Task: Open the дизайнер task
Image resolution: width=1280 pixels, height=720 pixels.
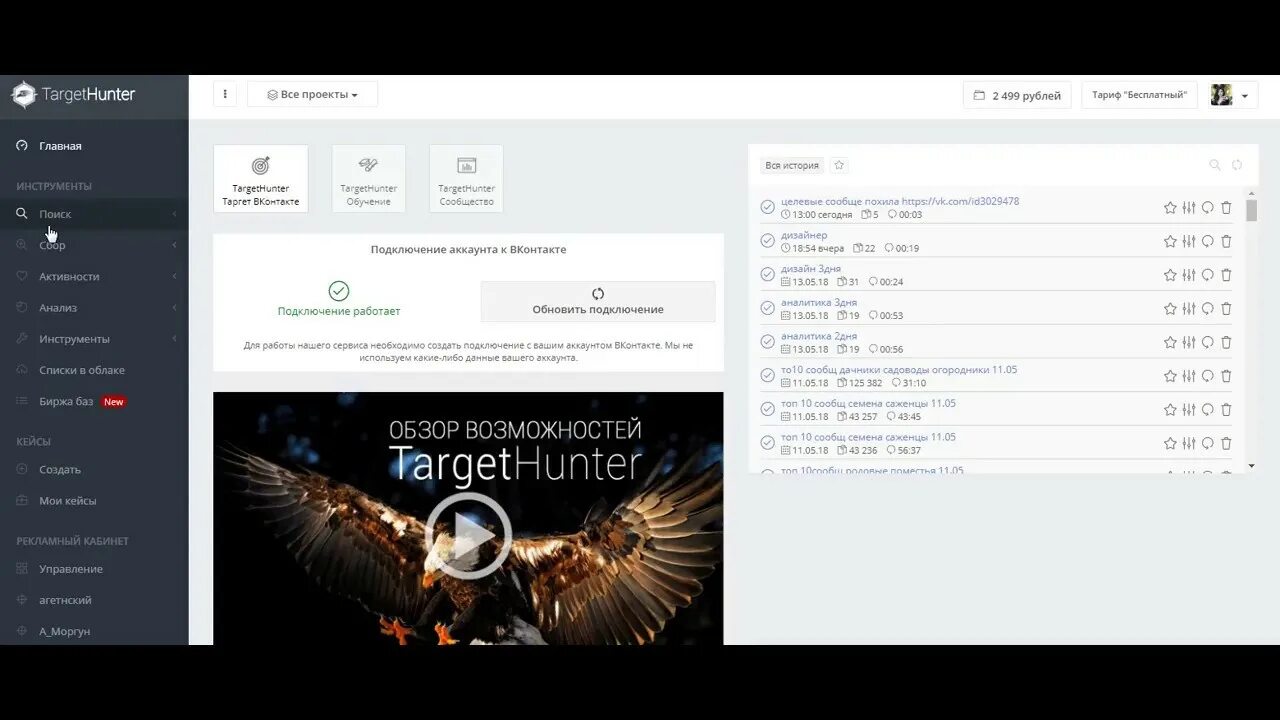Action: click(x=804, y=235)
